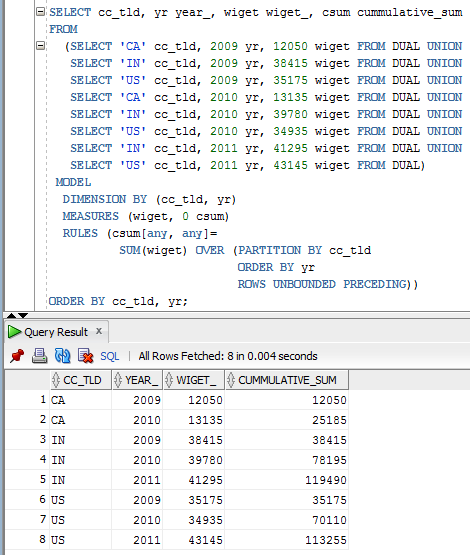Click the sort icon in YEAR_ header
Screen dimensions: 470x555
118,380
